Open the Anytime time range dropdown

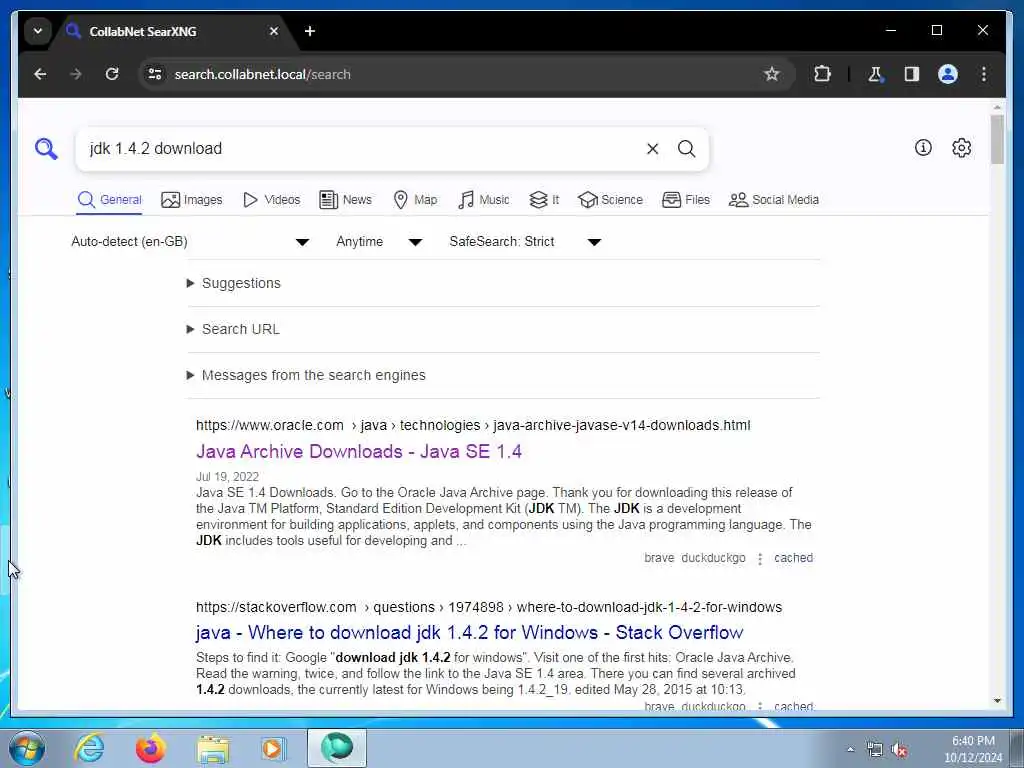pos(379,242)
